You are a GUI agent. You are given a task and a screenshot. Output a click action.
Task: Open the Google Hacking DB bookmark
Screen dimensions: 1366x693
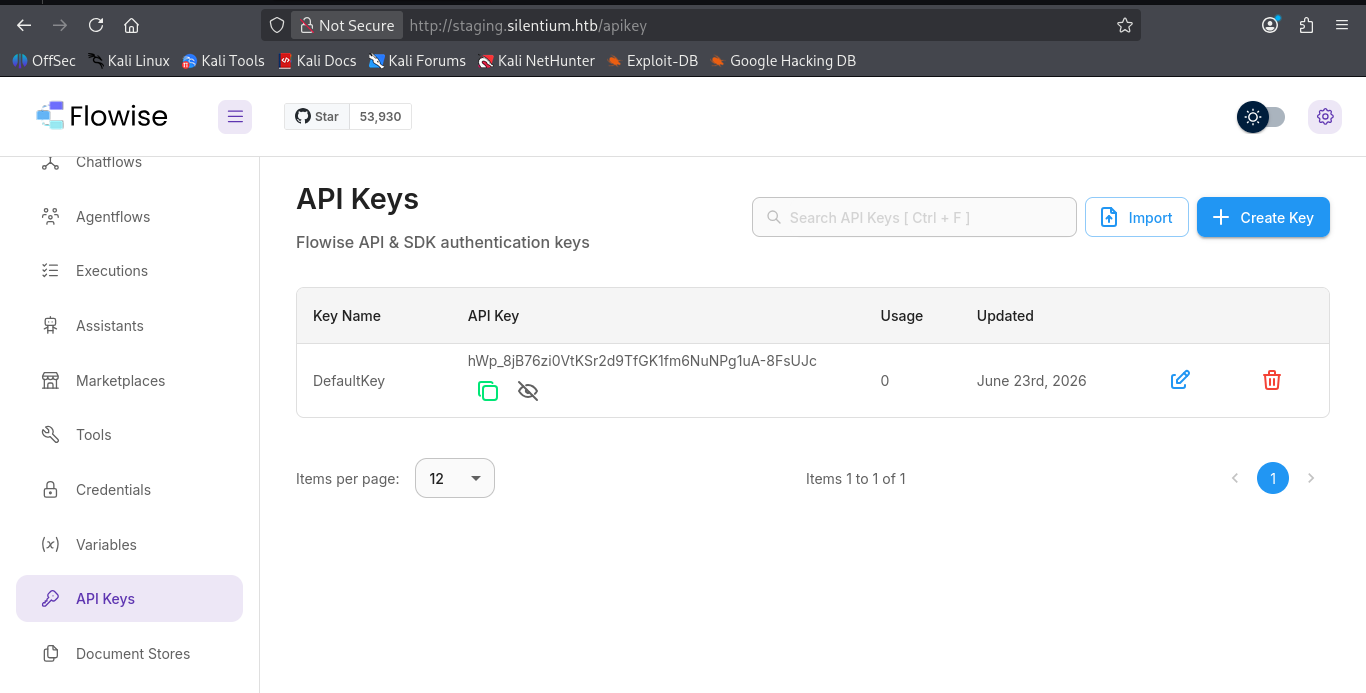click(x=783, y=61)
